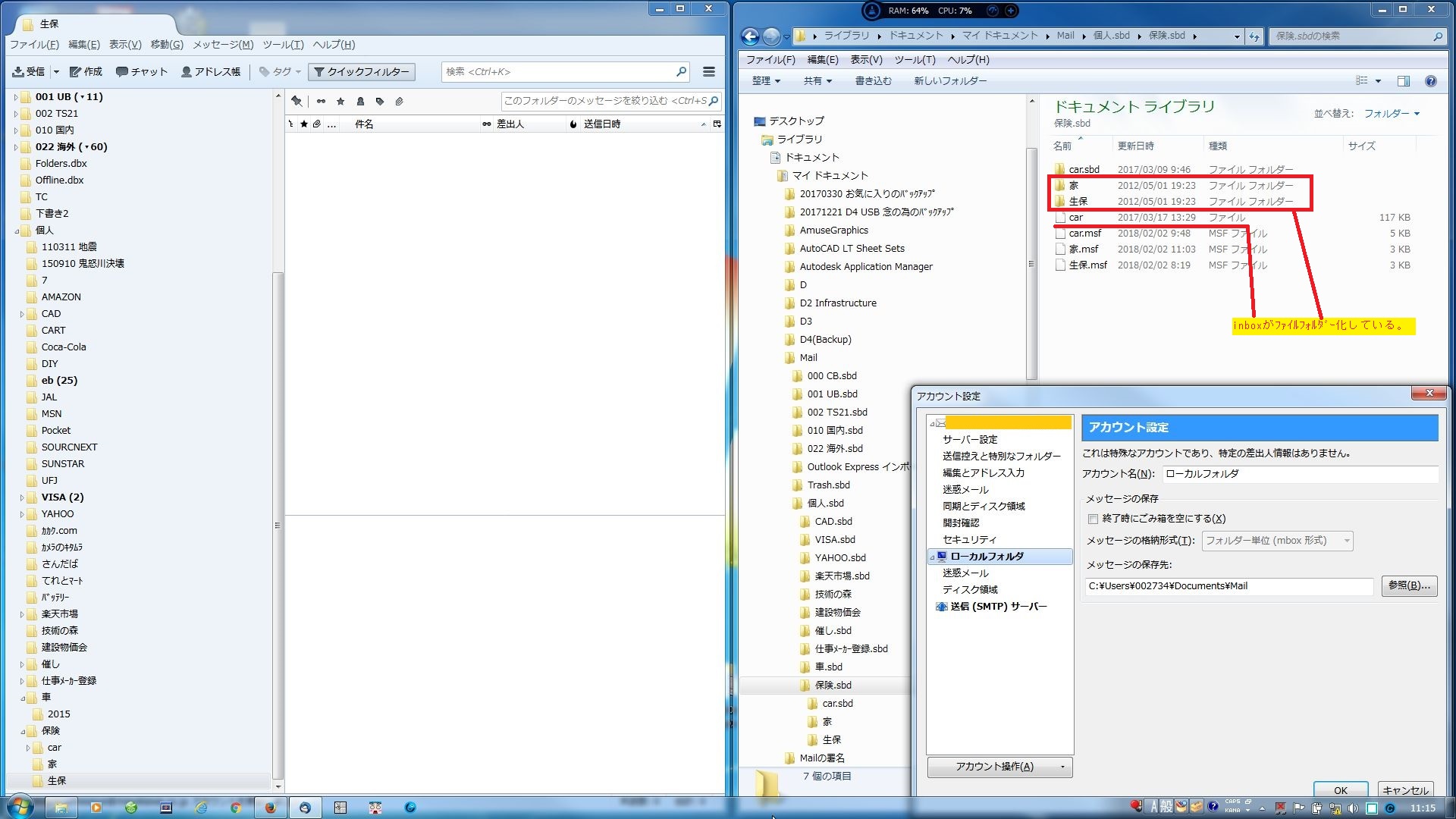Open the Thunderbird hamburger menu

tap(708, 72)
